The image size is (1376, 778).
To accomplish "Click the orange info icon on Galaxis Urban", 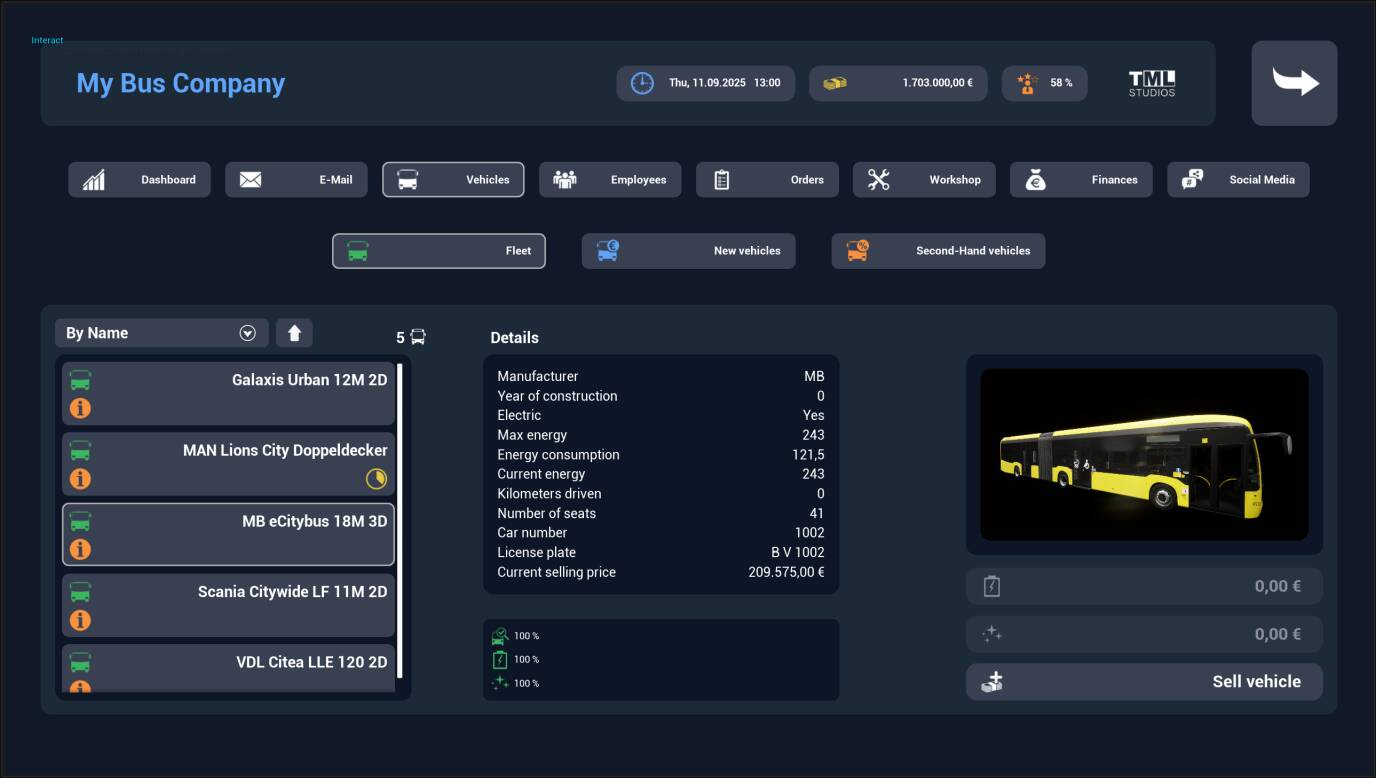I will 80,408.
